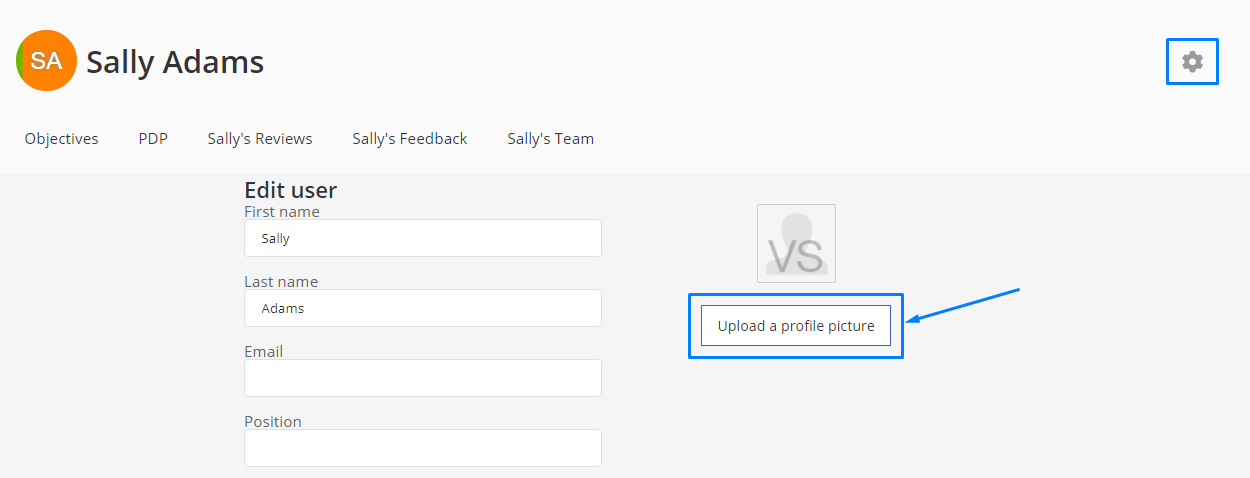This screenshot has width=1250, height=478.
Task: Select the empty Email input field
Action: pos(423,378)
